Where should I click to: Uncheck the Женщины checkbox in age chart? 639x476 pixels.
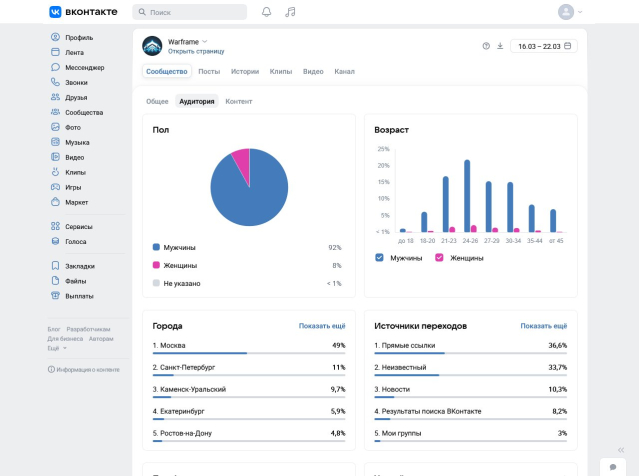[439, 258]
